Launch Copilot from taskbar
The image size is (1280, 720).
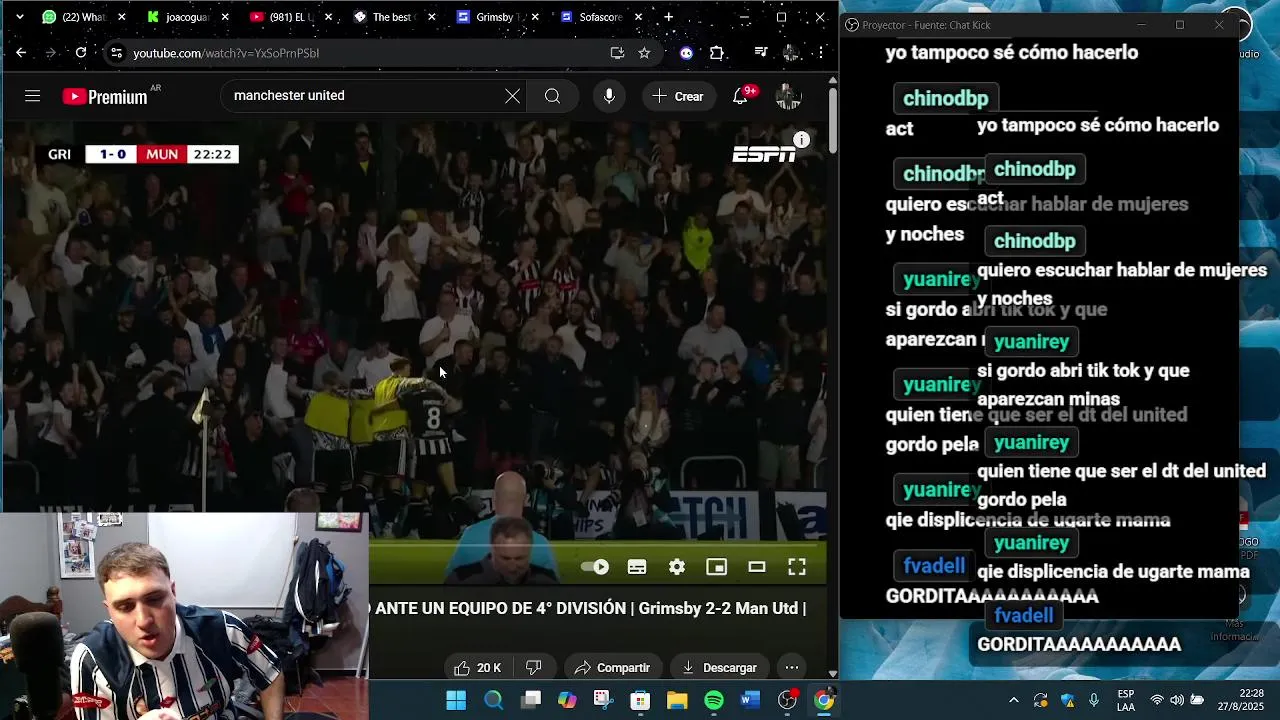pos(567,700)
